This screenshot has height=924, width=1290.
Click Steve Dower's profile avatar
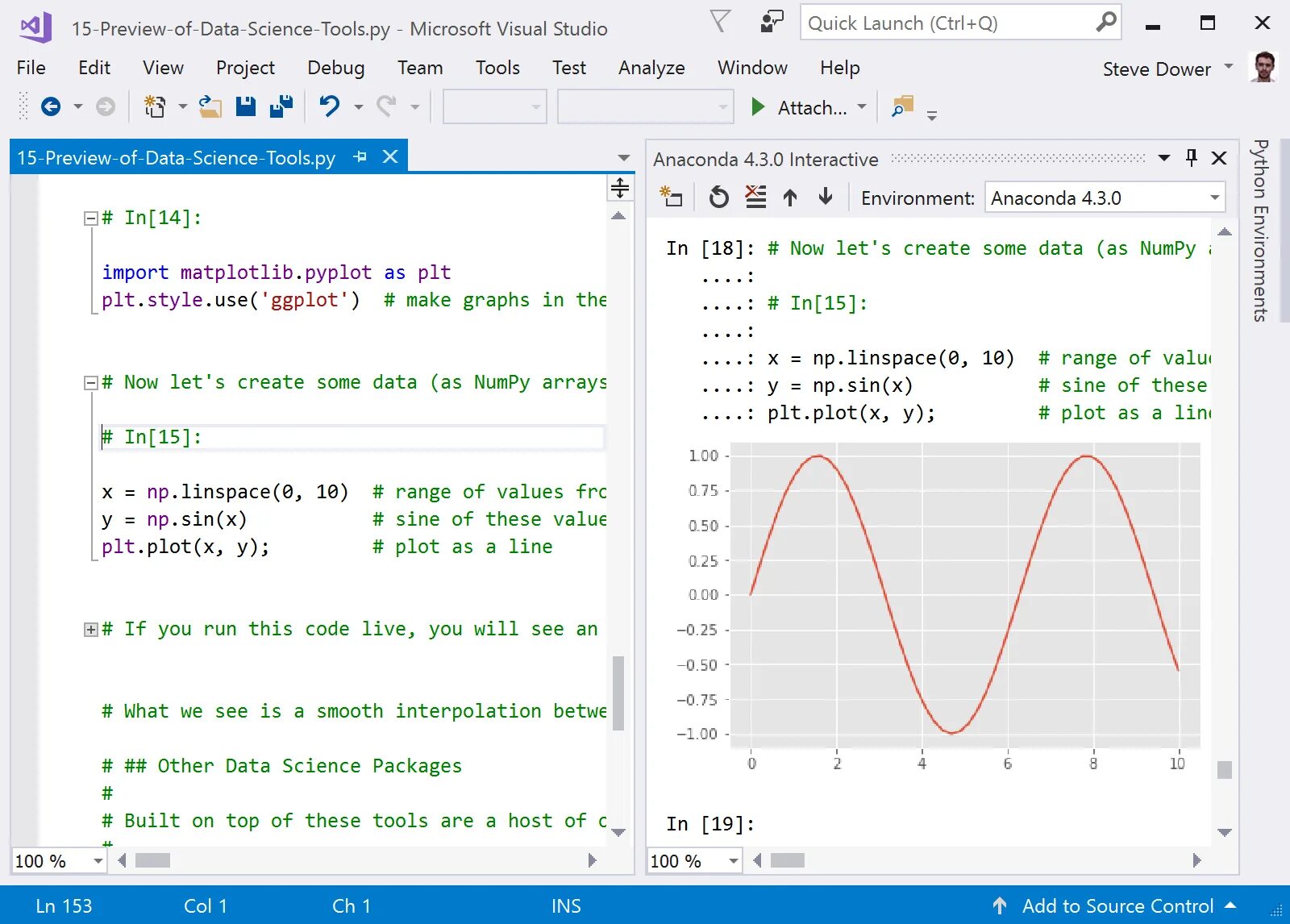tap(1263, 68)
